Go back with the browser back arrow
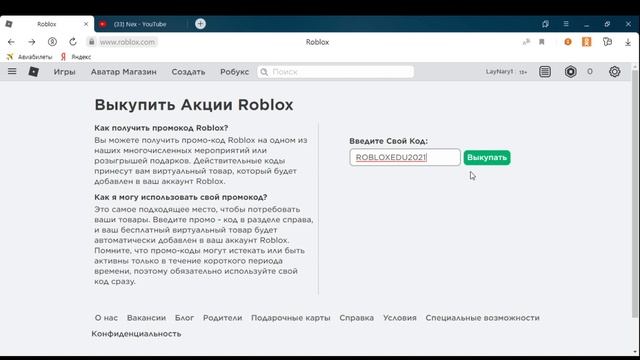The width and height of the screenshot is (640, 360). 11,42
